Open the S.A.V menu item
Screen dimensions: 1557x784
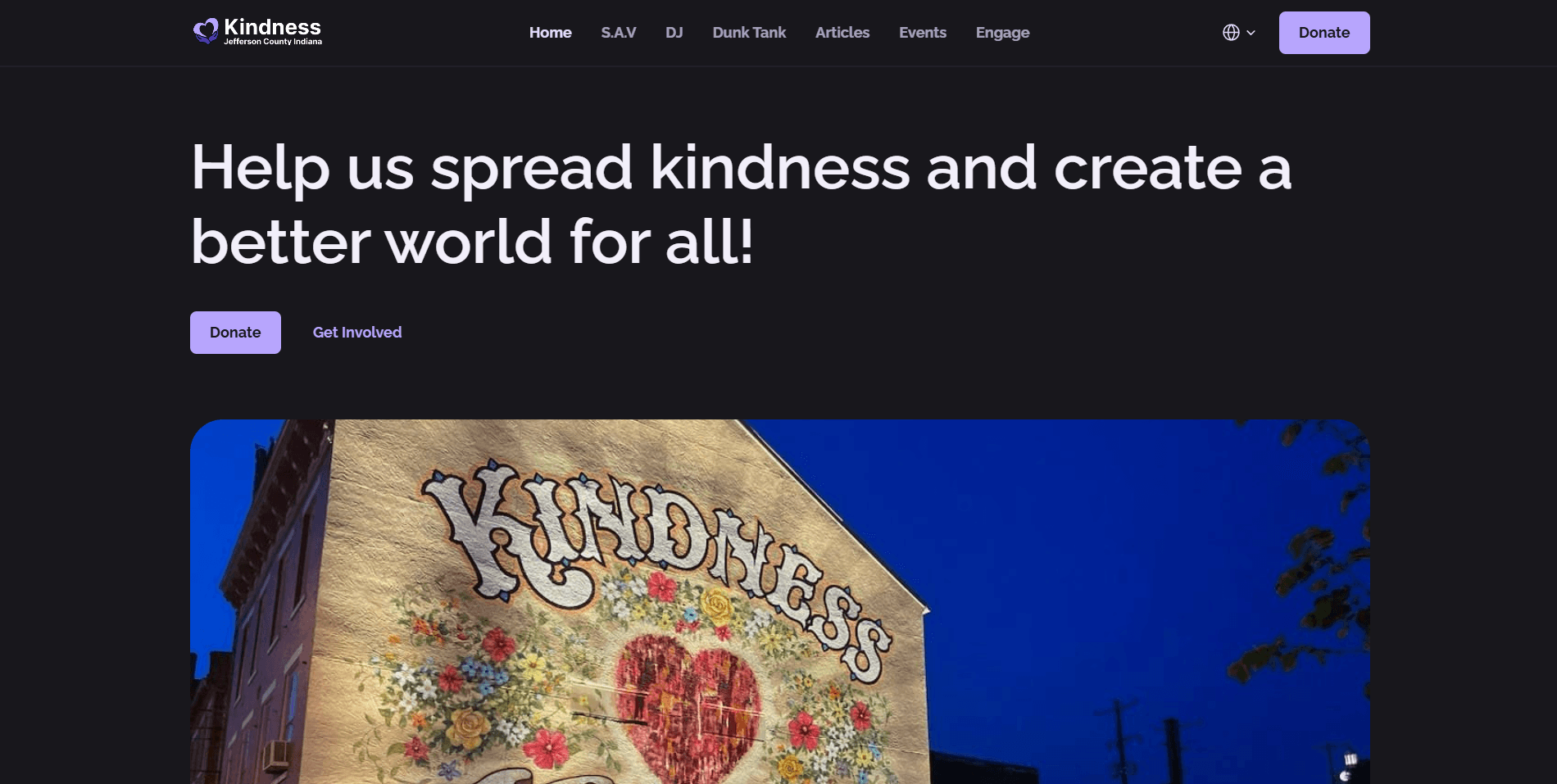(618, 33)
